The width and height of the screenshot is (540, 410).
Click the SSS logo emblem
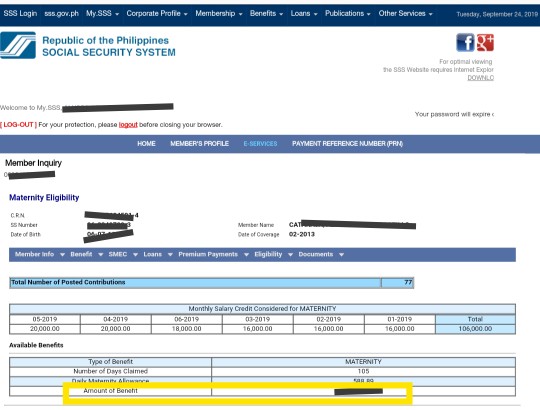click(x=18, y=45)
